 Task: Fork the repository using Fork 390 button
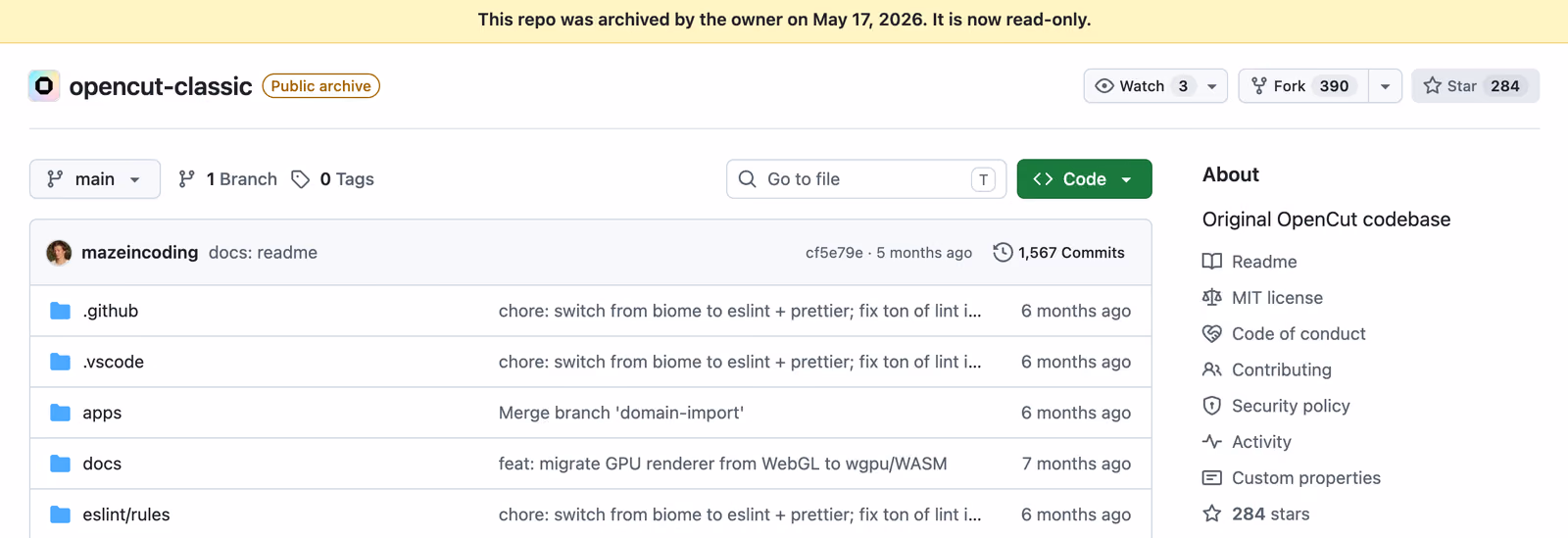click(1303, 86)
